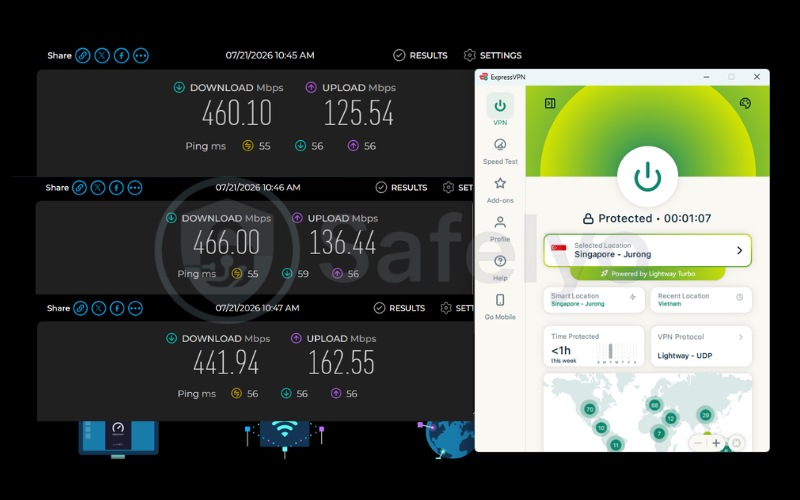This screenshot has height=500, width=800.
Task: Open SETTINGS in the 10:45 AM test header
Action: (x=493, y=55)
